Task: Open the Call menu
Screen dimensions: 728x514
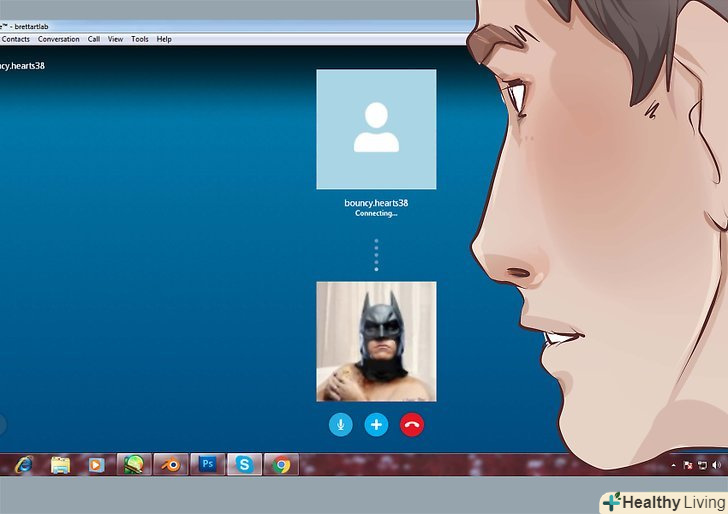Action: click(x=94, y=39)
